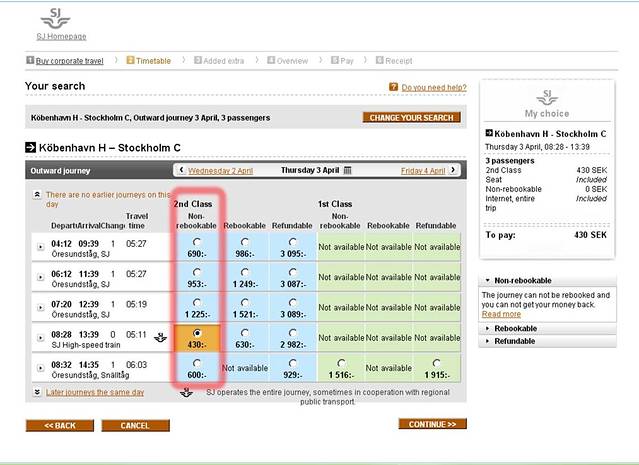Pick the 929 refundable fare on 08:32 departure
The height and width of the screenshot is (465, 639).
click(x=292, y=363)
